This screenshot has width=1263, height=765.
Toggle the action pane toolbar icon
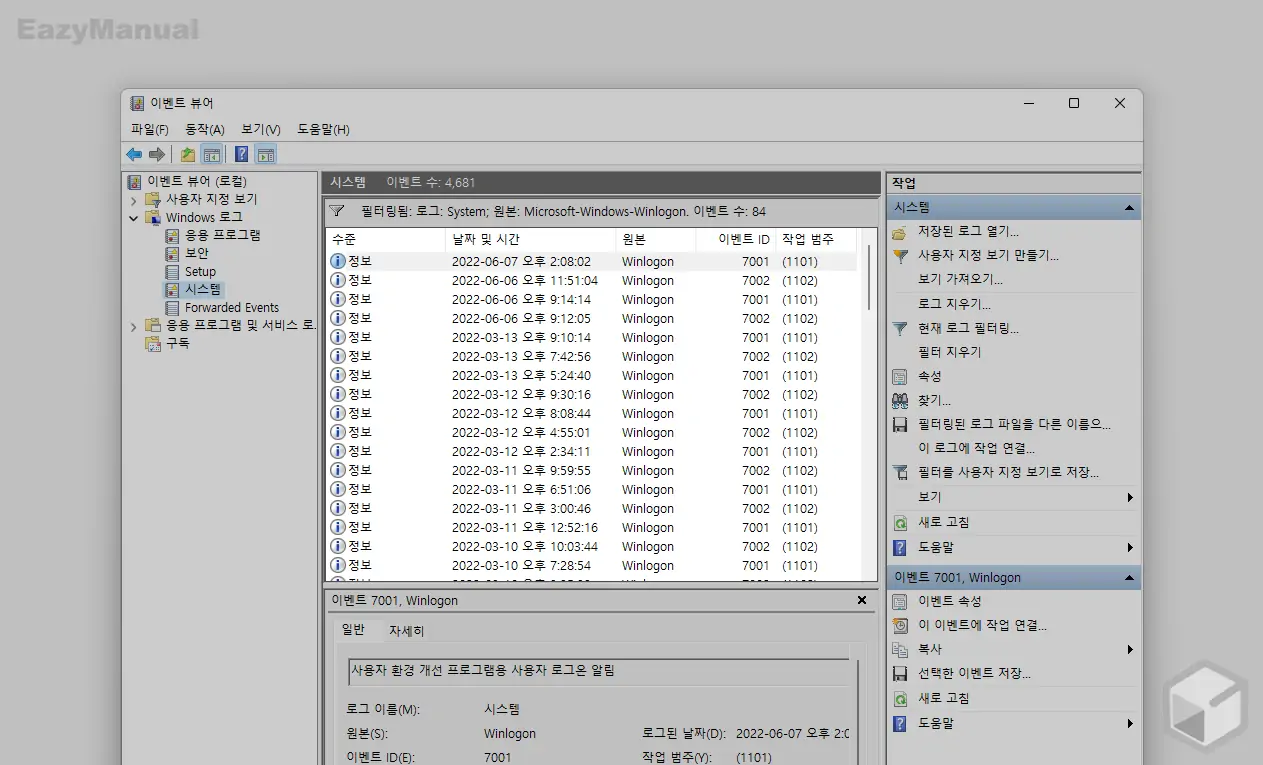pyautogui.click(x=265, y=154)
